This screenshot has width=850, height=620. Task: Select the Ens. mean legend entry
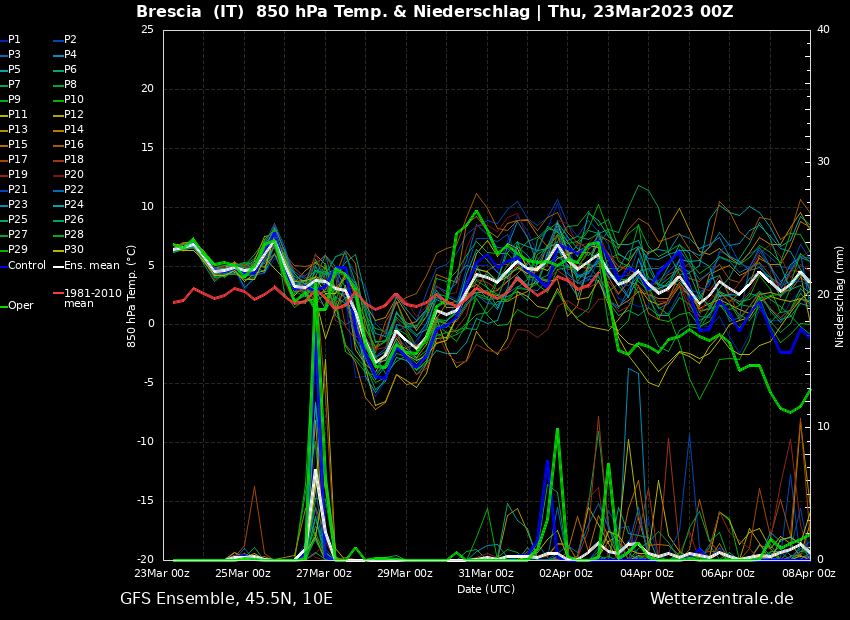(x=91, y=266)
